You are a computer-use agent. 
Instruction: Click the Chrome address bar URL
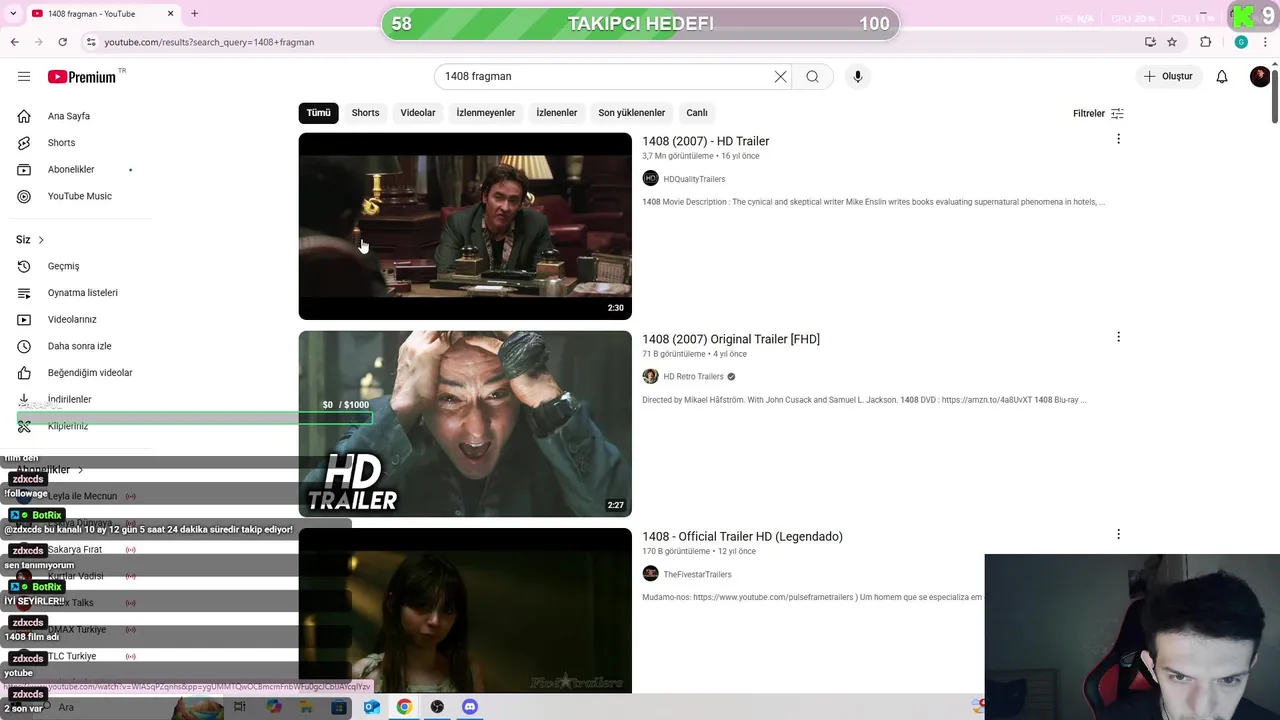coord(209,42)
